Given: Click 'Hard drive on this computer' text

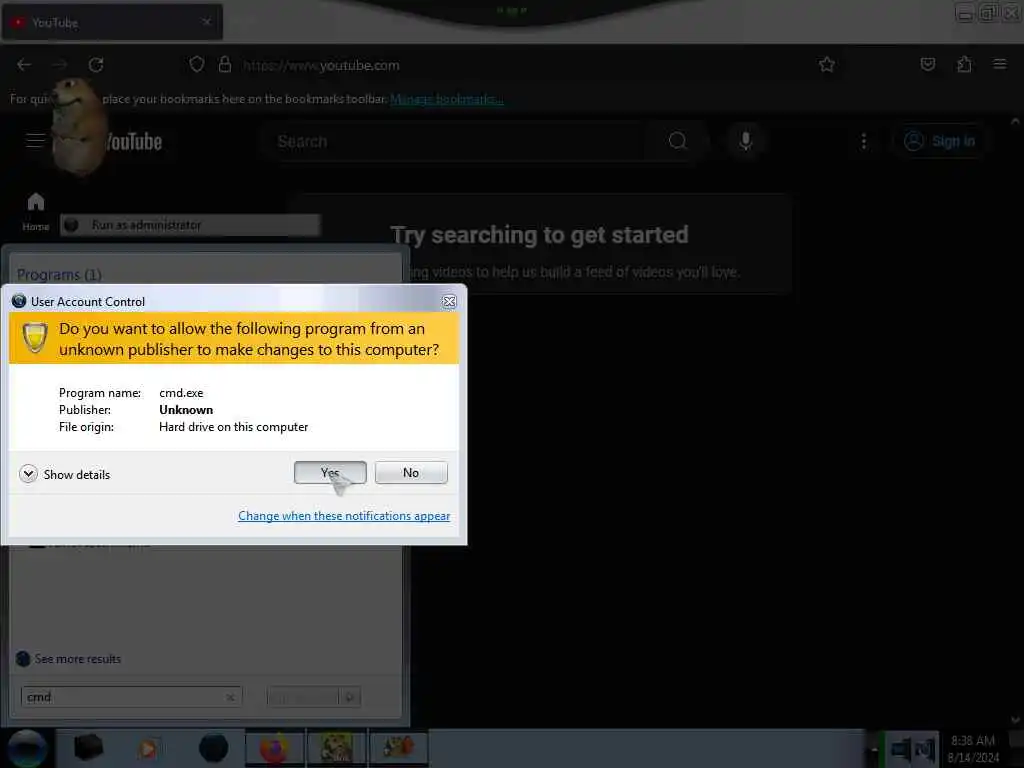Looking at the screenshot, I should point(233,426).
